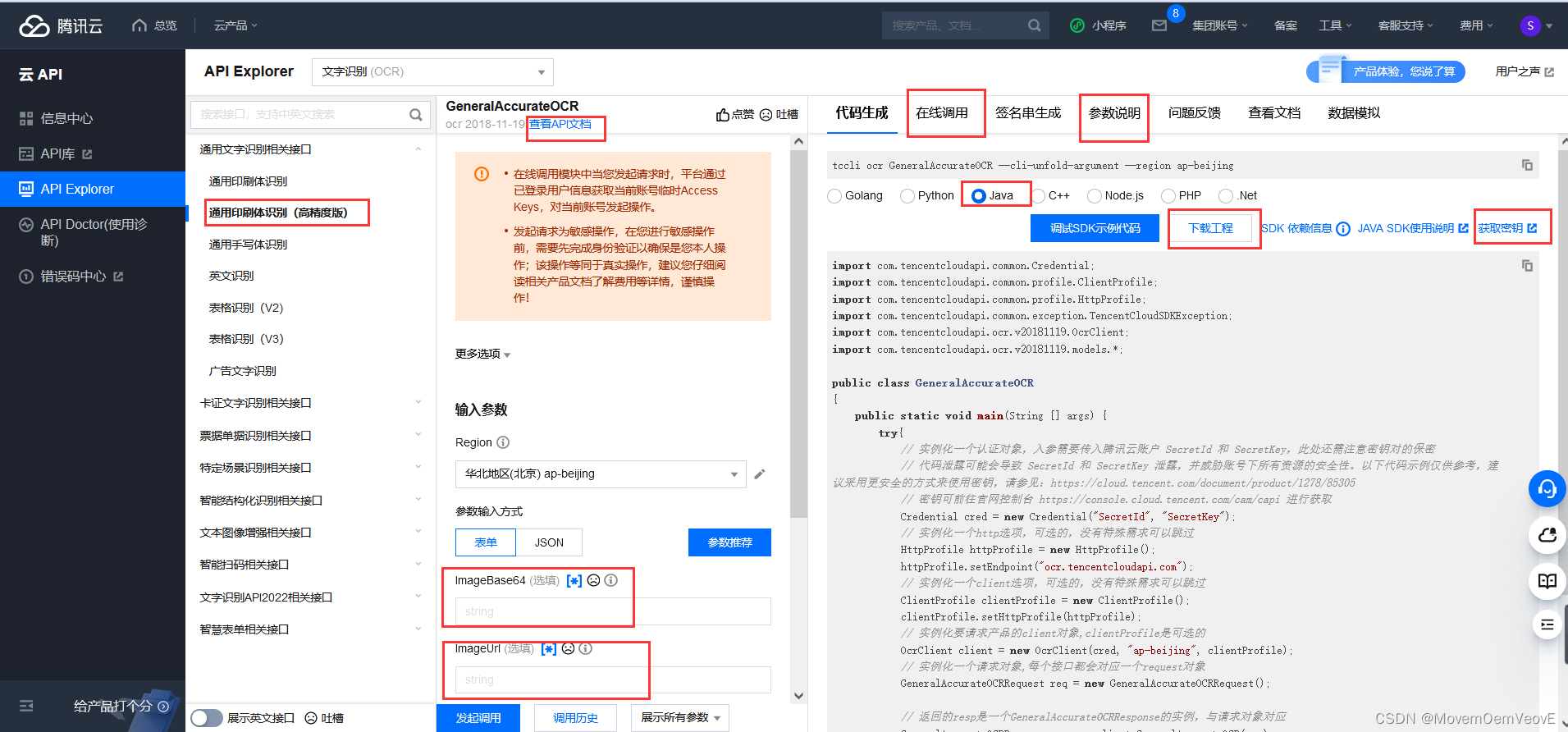Click the 吐槽 sad-face icon near title

766,115
